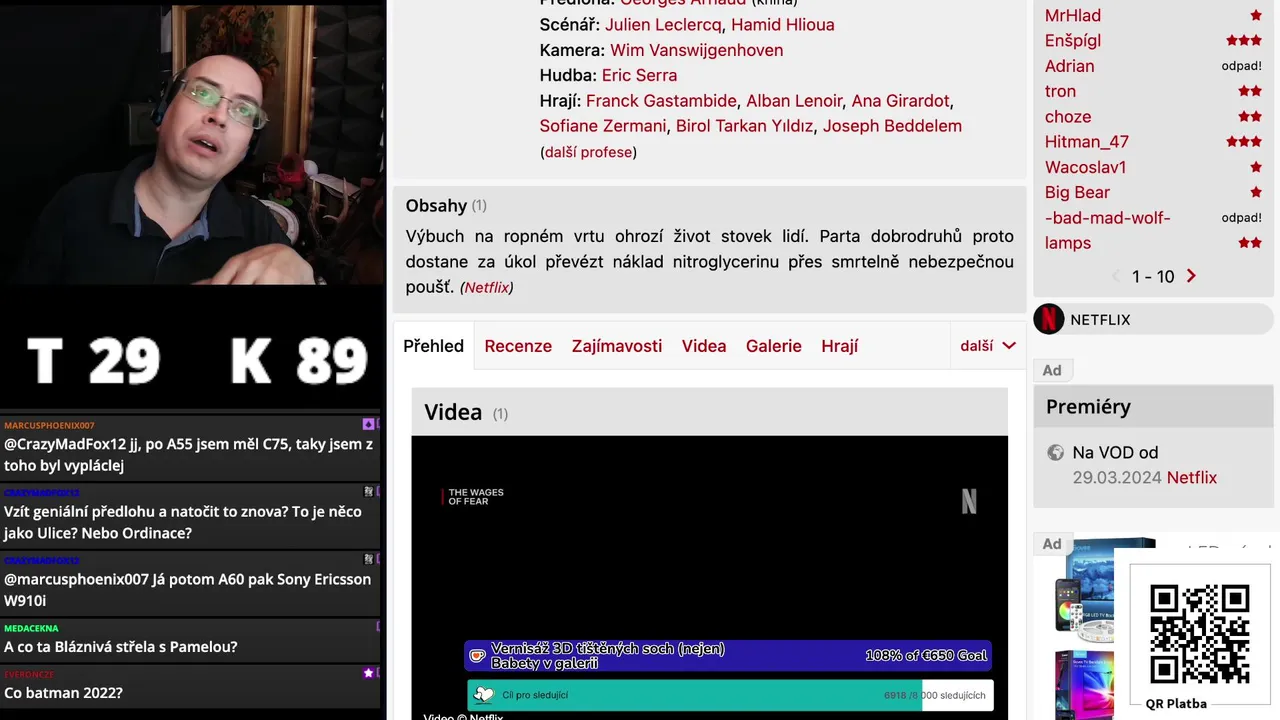Open Julien Leclercq screenwriter link
The width and height of the screenshot is (1280, 720).
[663, 24]
